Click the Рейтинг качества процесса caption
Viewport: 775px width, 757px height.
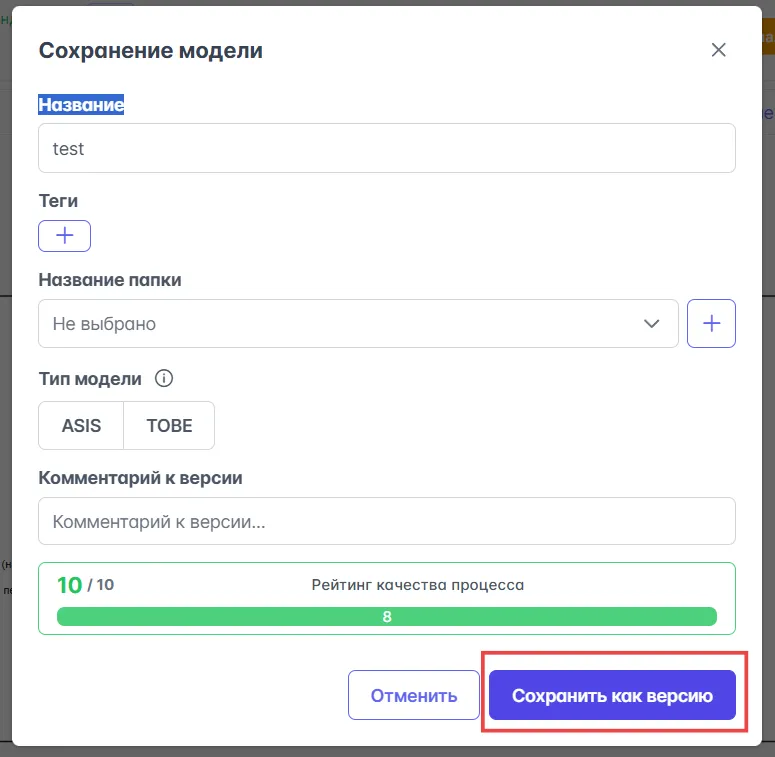pyautogui.click(x=417, y=585)
